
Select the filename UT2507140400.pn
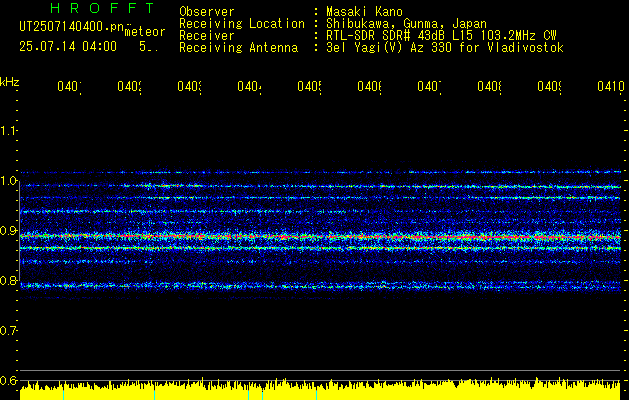click(x=72, y=26)
